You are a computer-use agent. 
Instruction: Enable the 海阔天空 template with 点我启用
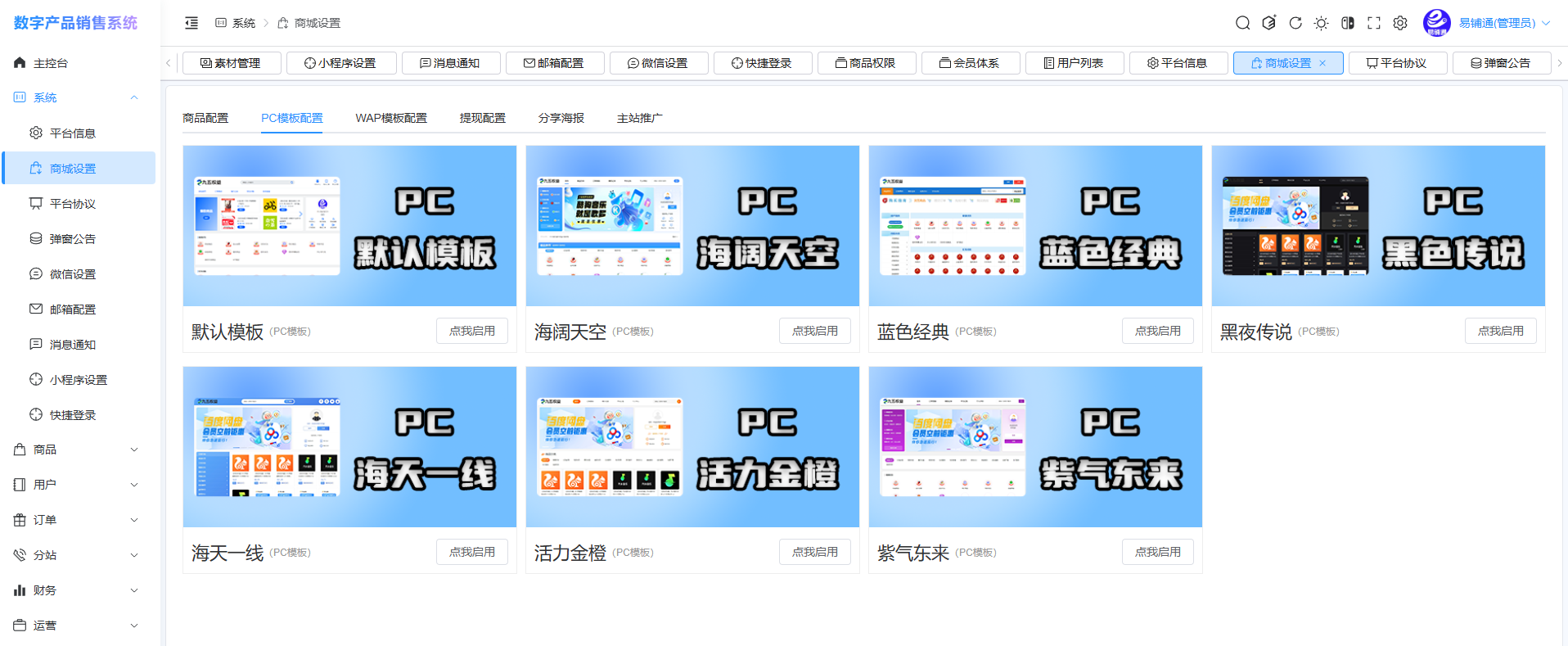pyautogui.click(x=814, y=331)
